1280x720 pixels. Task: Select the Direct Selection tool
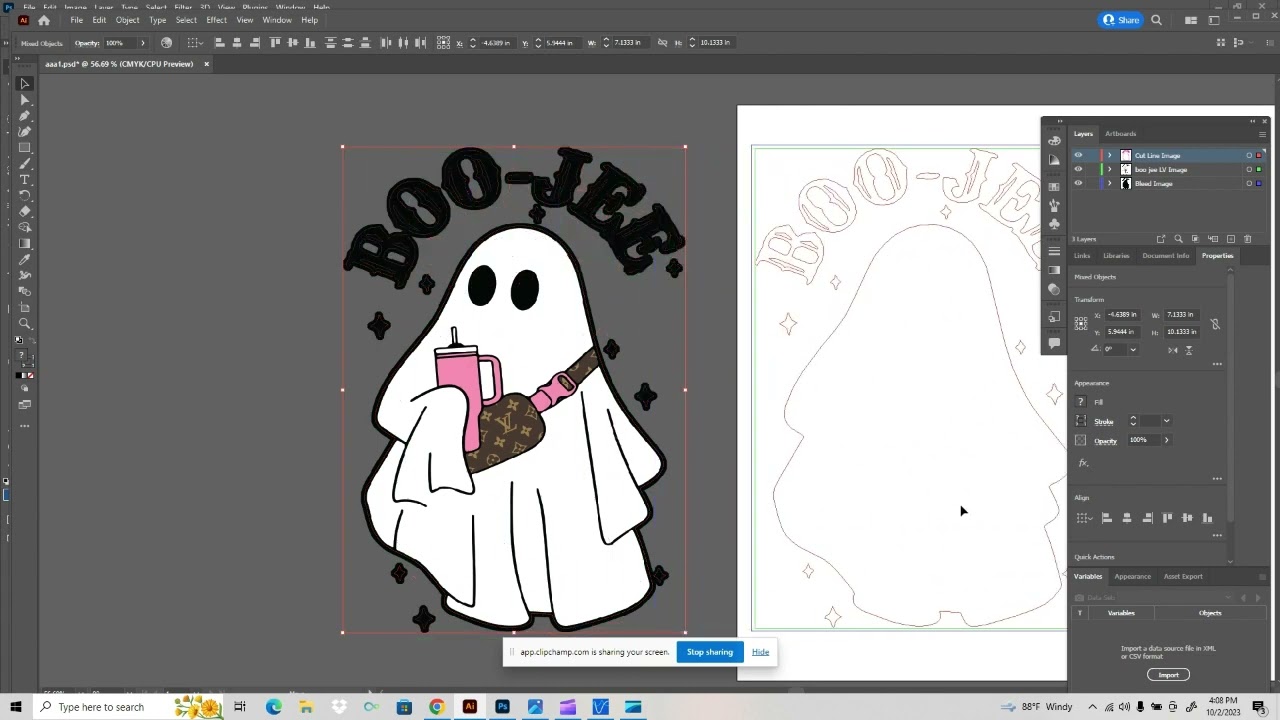[x=25, y=100]
